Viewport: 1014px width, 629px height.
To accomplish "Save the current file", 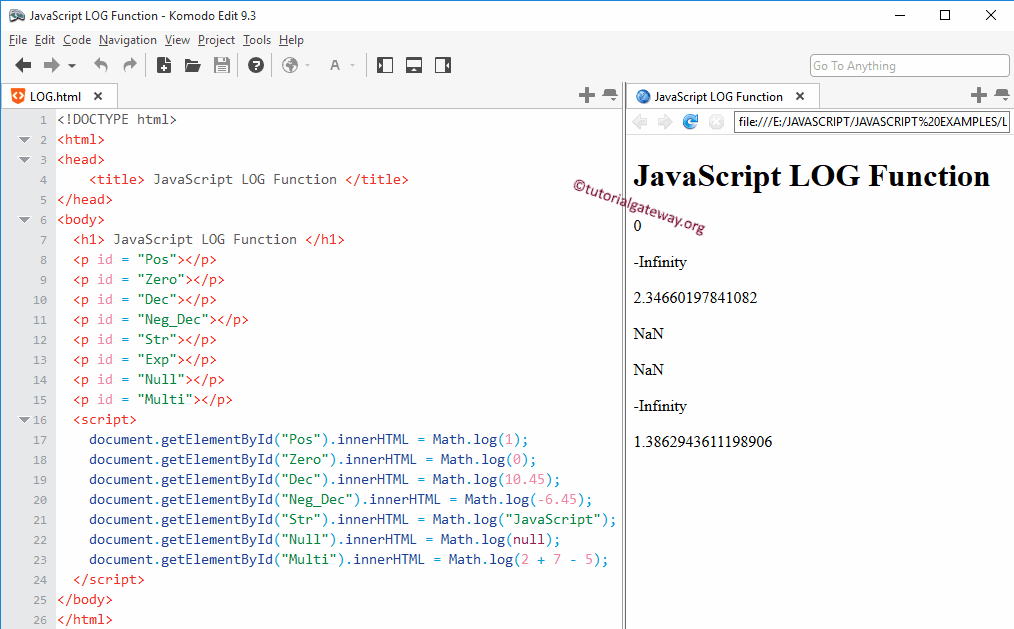I will (x=221, y=65).
